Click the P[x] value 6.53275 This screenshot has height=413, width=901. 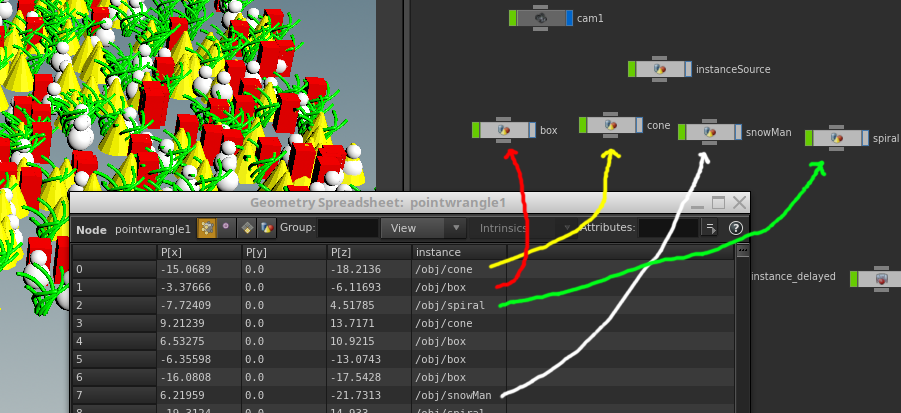click(x=182, y=342)
